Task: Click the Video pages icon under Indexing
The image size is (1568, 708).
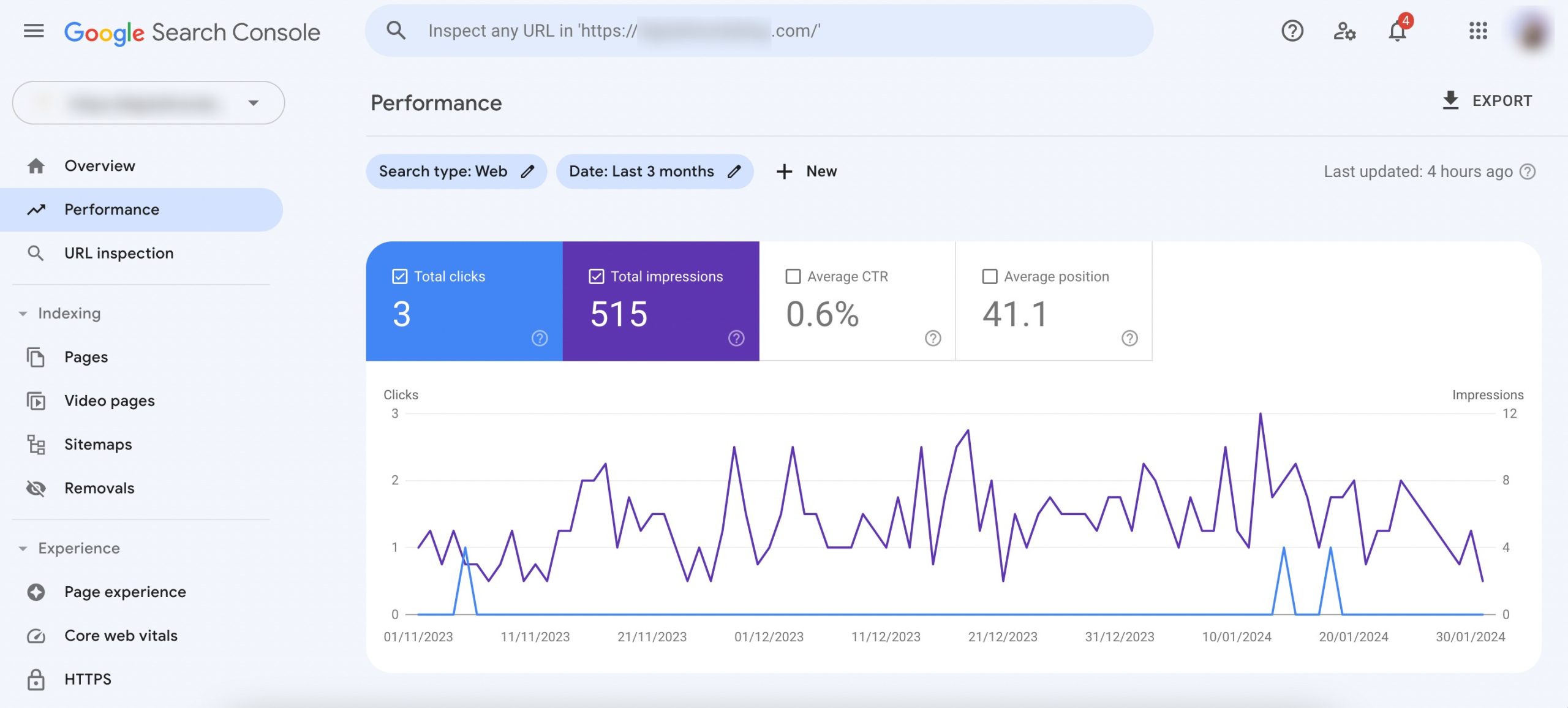Action: tap(35, 400)
